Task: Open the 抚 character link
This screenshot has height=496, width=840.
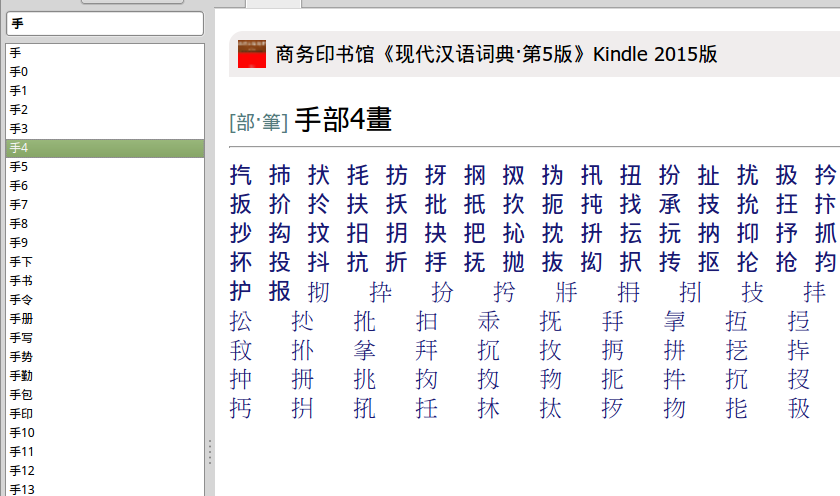Action: click(475, 262)
